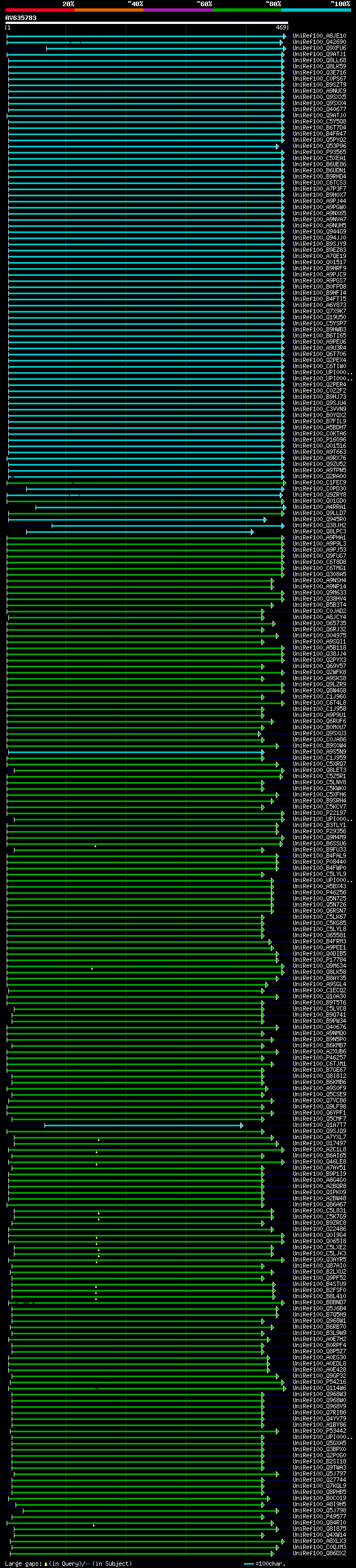
Task: Select label UniRef100_Q944G9
Action: 319,232
